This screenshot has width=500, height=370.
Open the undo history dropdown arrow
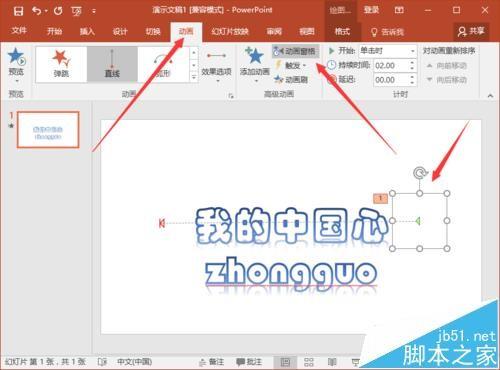coord(46,11)
